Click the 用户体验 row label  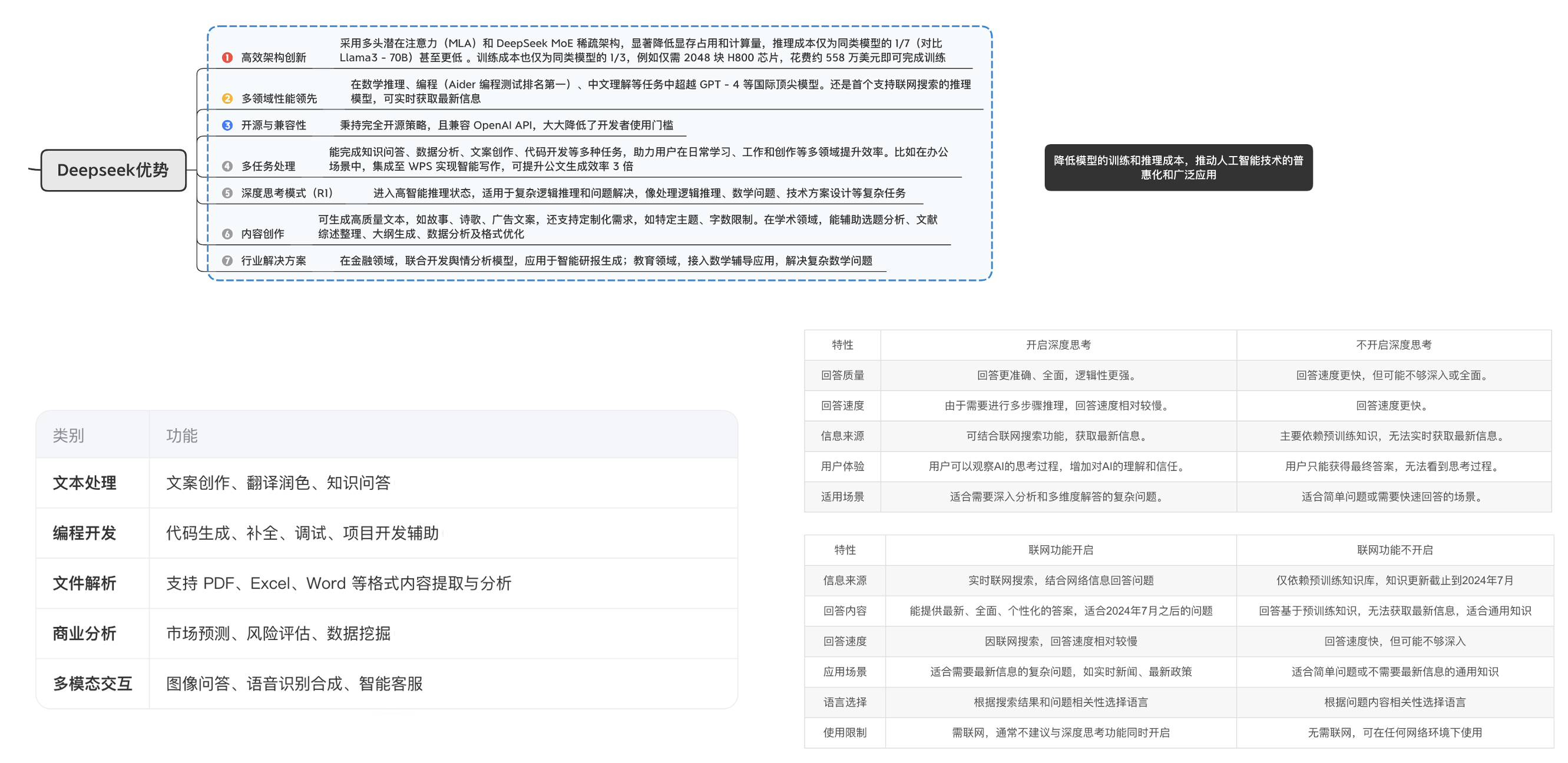pos(842,467)
